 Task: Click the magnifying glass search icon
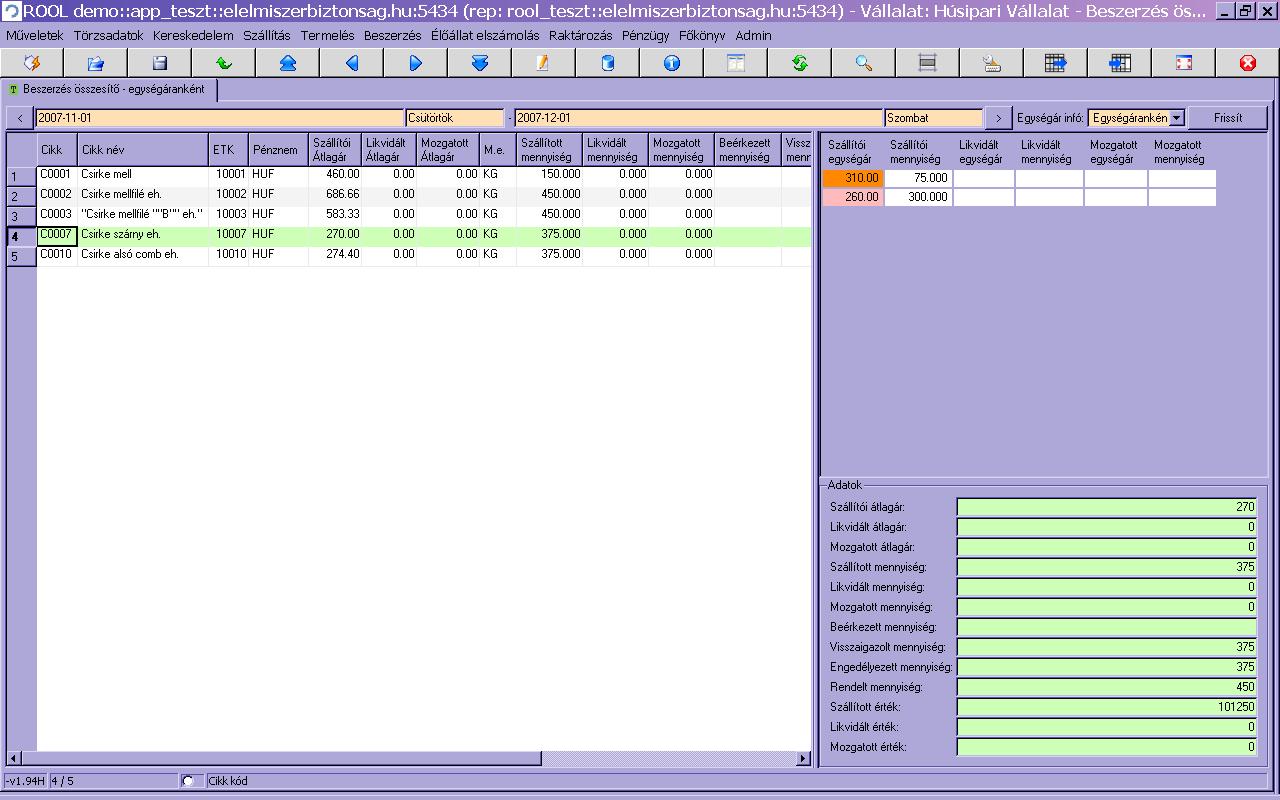[863, 63]
